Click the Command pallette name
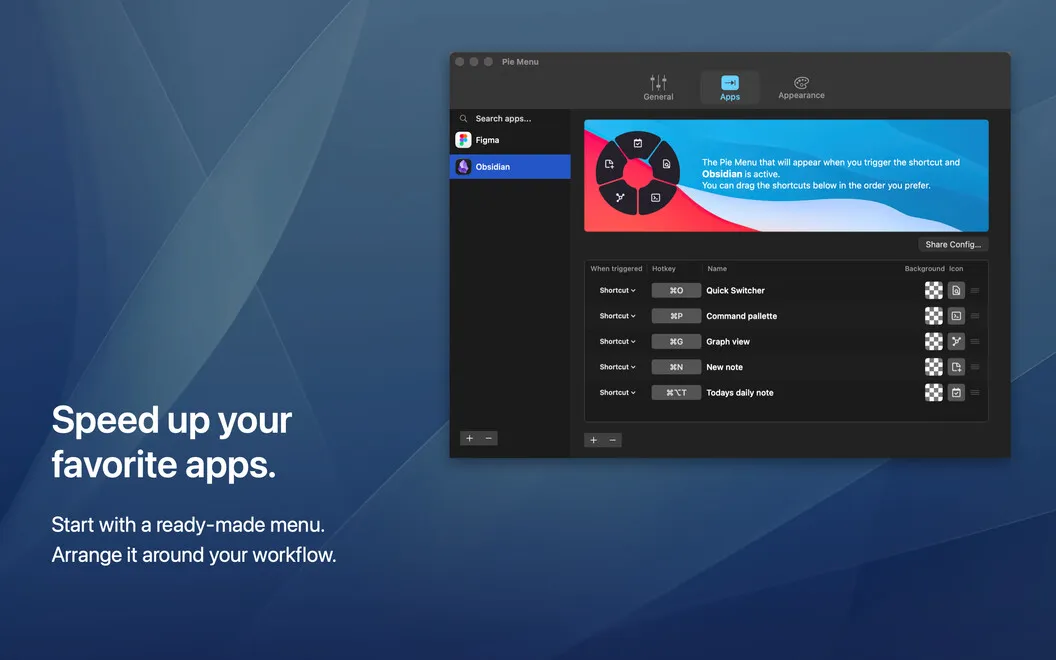 tap(741, 317)
